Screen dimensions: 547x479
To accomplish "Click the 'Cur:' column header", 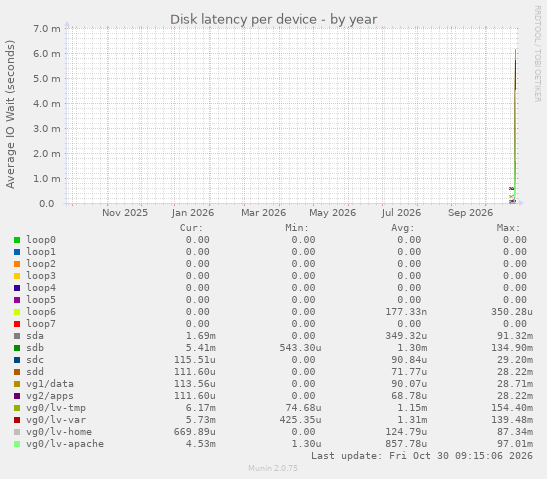I will point(191,228).
